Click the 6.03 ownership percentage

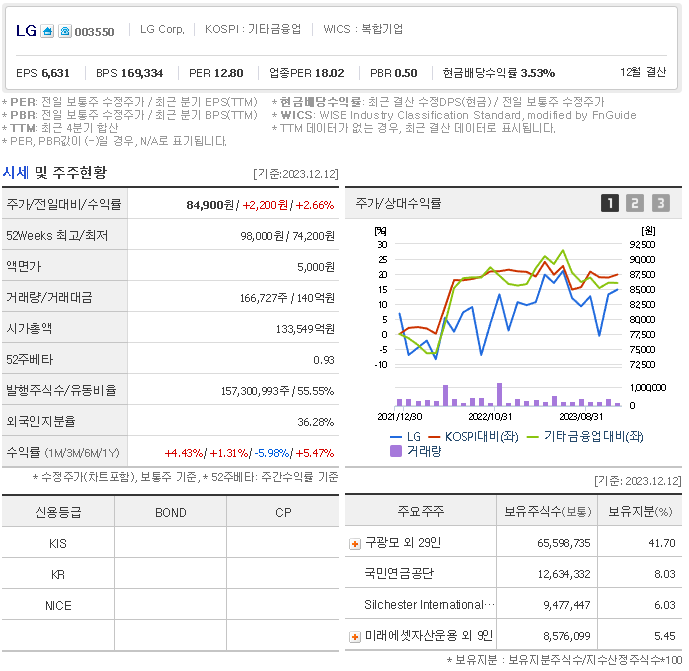[664, 606]
